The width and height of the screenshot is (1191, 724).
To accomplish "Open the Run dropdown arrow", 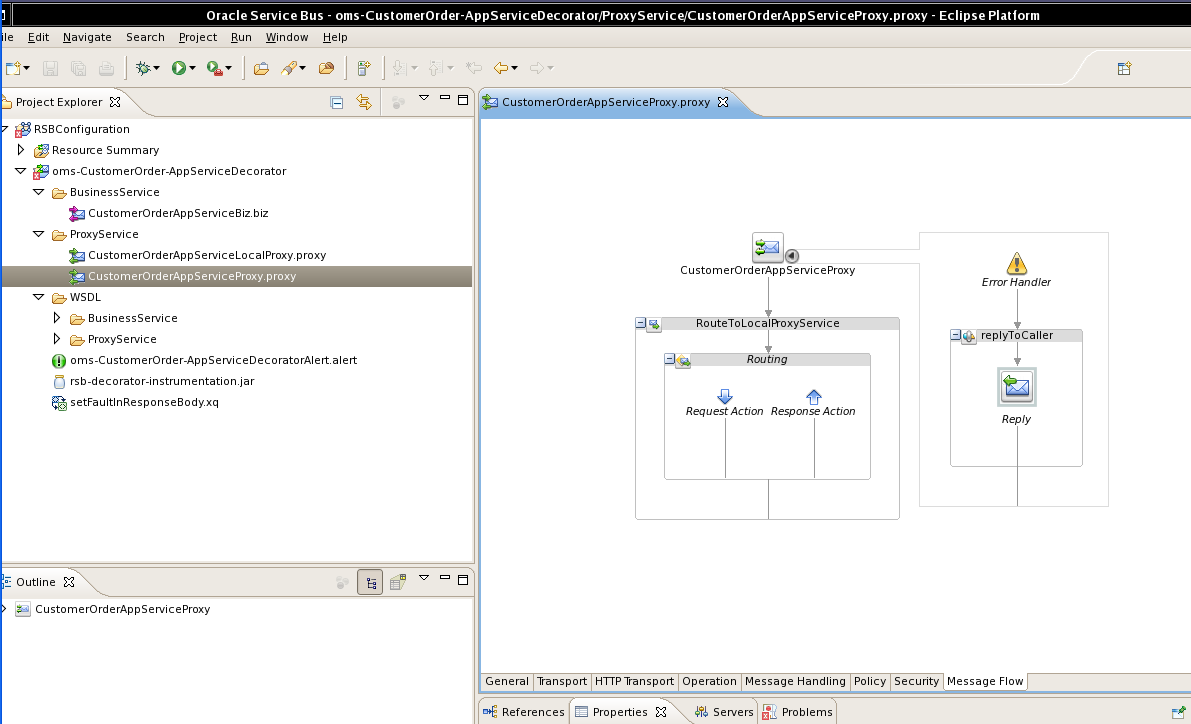I will (192, 68).
